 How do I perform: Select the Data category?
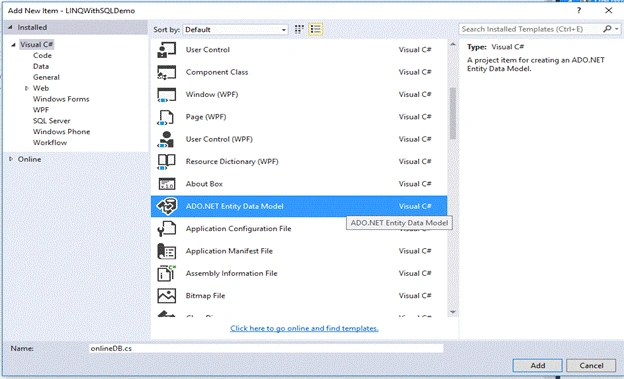pos(41,66)
